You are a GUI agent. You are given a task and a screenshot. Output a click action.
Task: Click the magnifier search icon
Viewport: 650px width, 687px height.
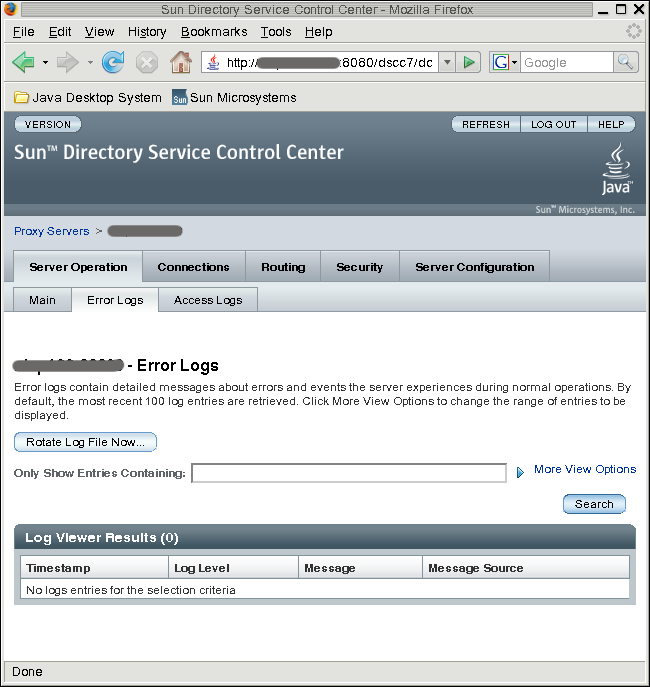(x=625, y=63)
